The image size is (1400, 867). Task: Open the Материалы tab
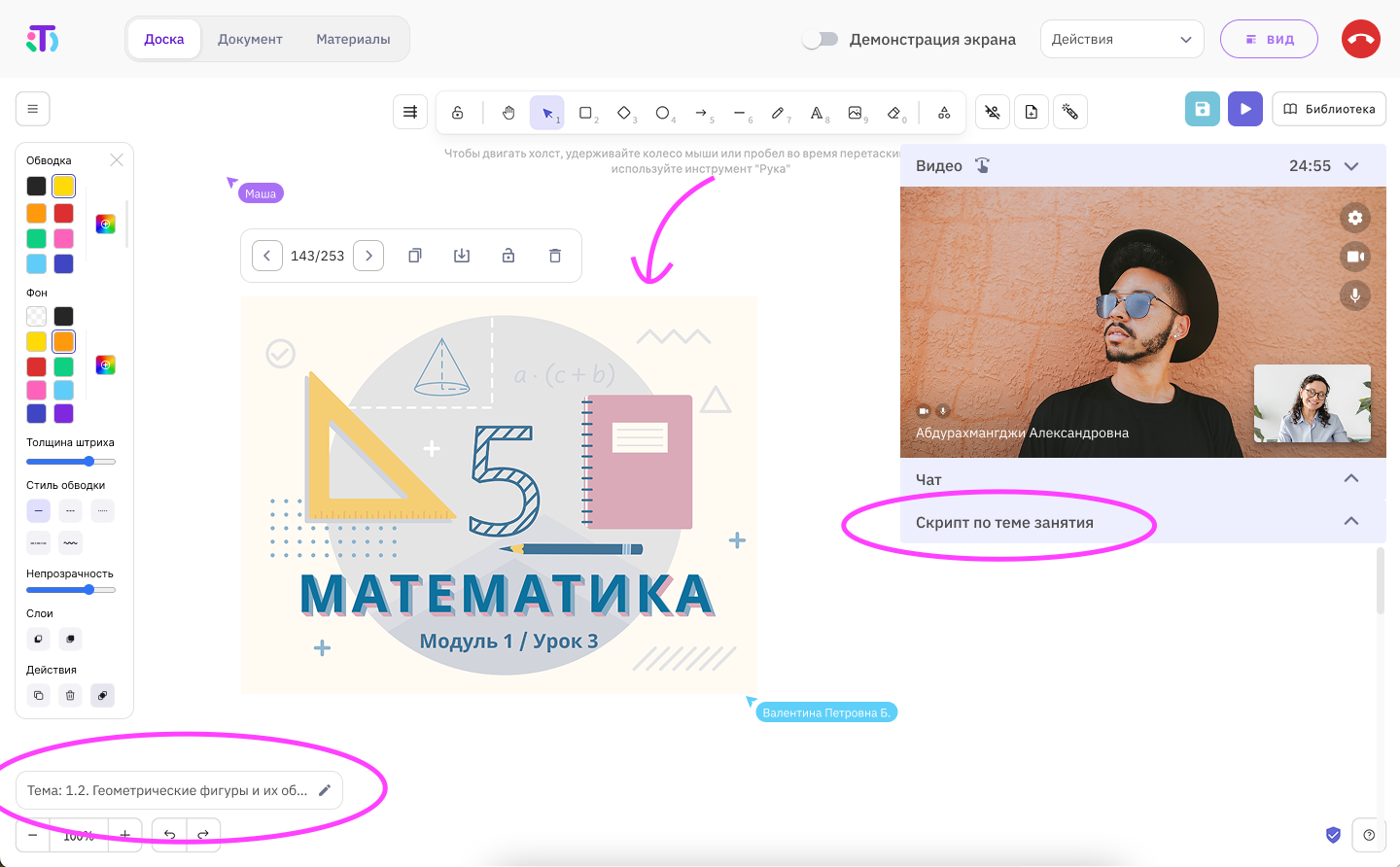point(353,39)
